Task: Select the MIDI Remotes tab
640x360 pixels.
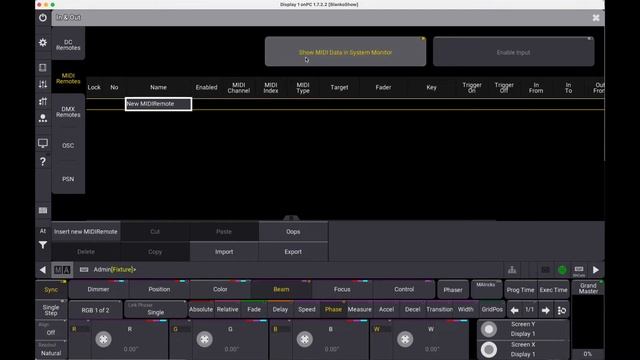Action: [68, 78]
